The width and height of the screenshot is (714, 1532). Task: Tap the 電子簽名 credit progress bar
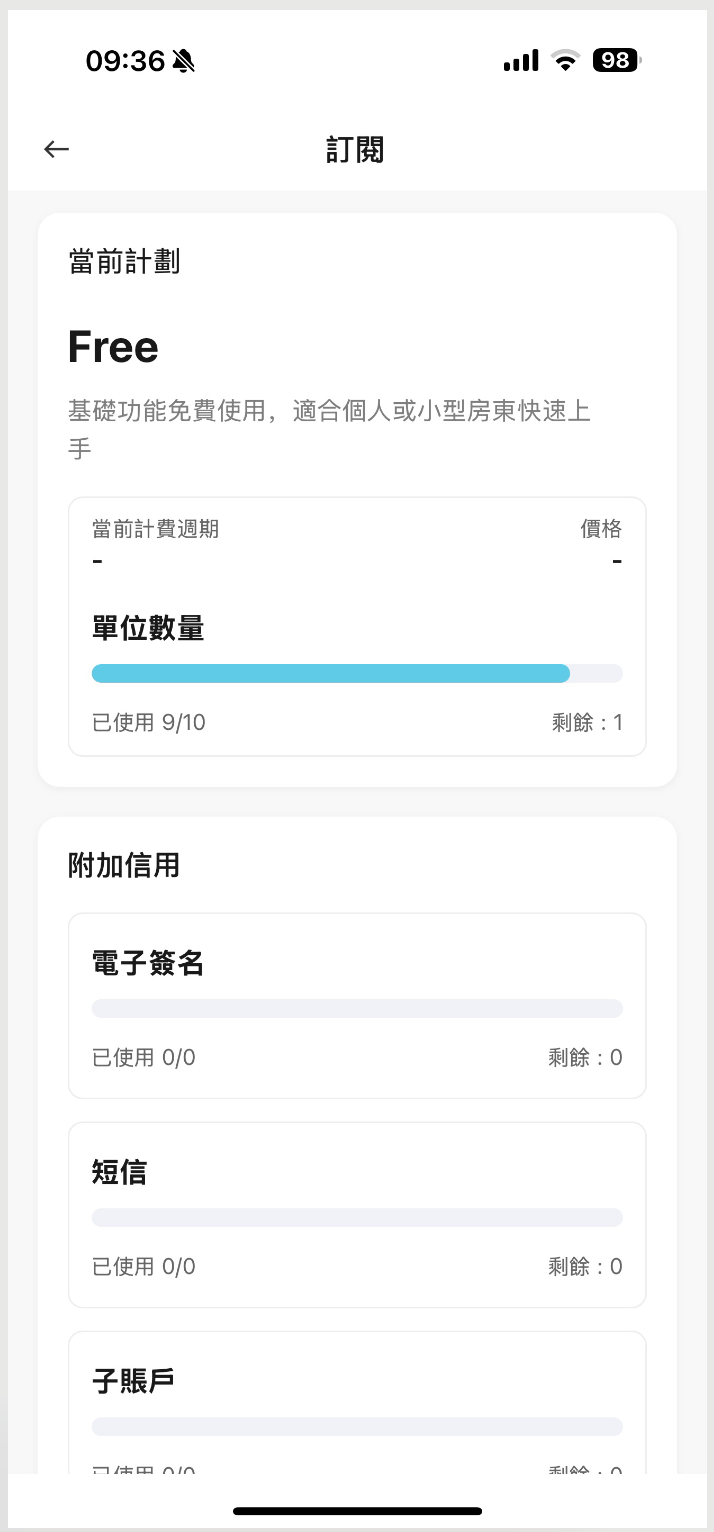pos(356,1008)
